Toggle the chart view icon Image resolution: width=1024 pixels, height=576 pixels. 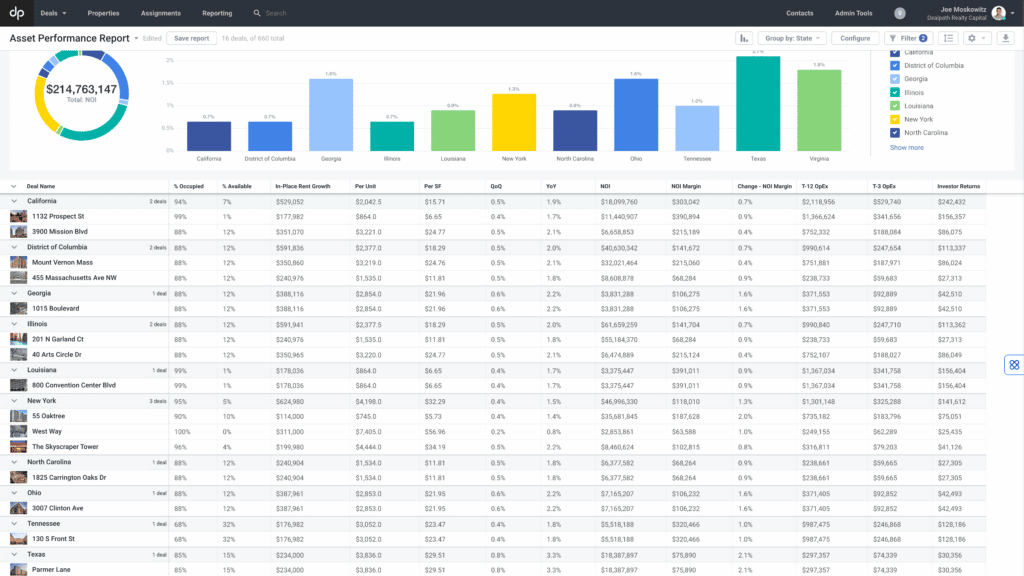(744, 38)
